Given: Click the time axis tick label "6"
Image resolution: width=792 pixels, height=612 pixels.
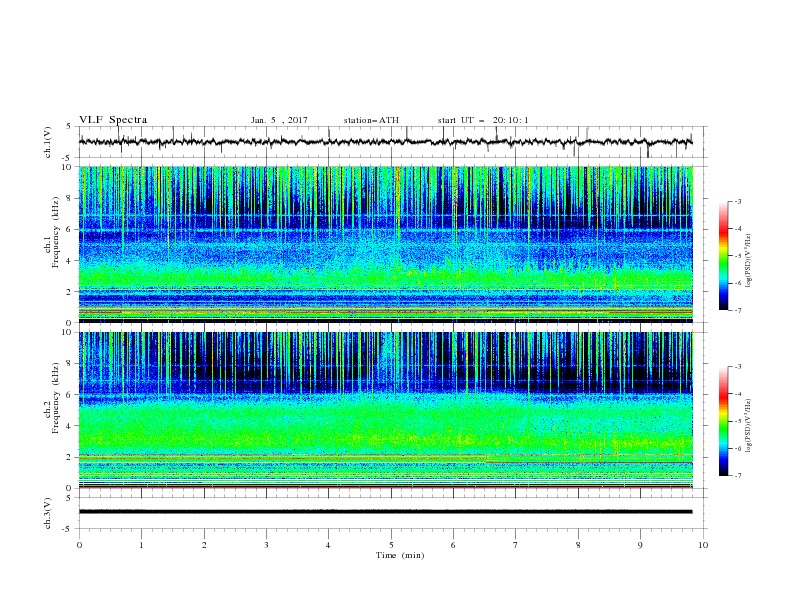Looking at the screenshot, I should coord(453,545).
